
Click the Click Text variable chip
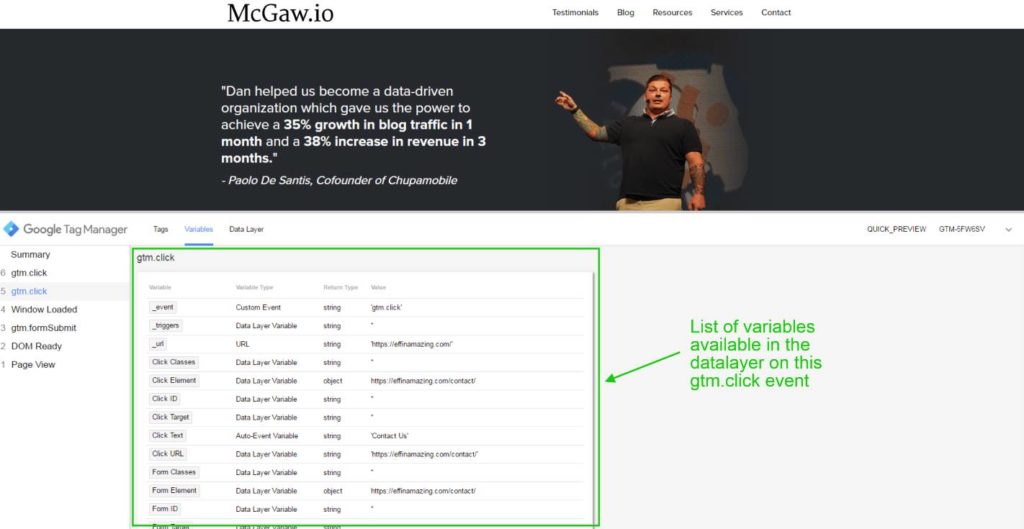168,435
